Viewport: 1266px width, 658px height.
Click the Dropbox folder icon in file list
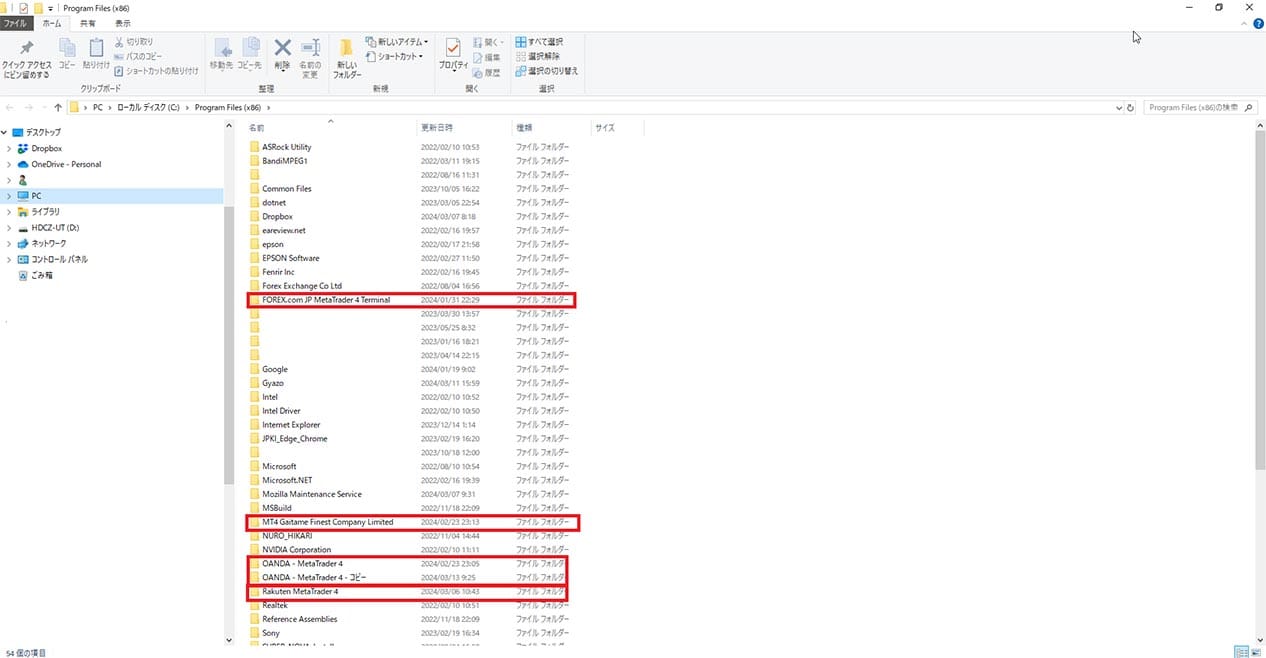pyautogui.click(x=254, y=216)
